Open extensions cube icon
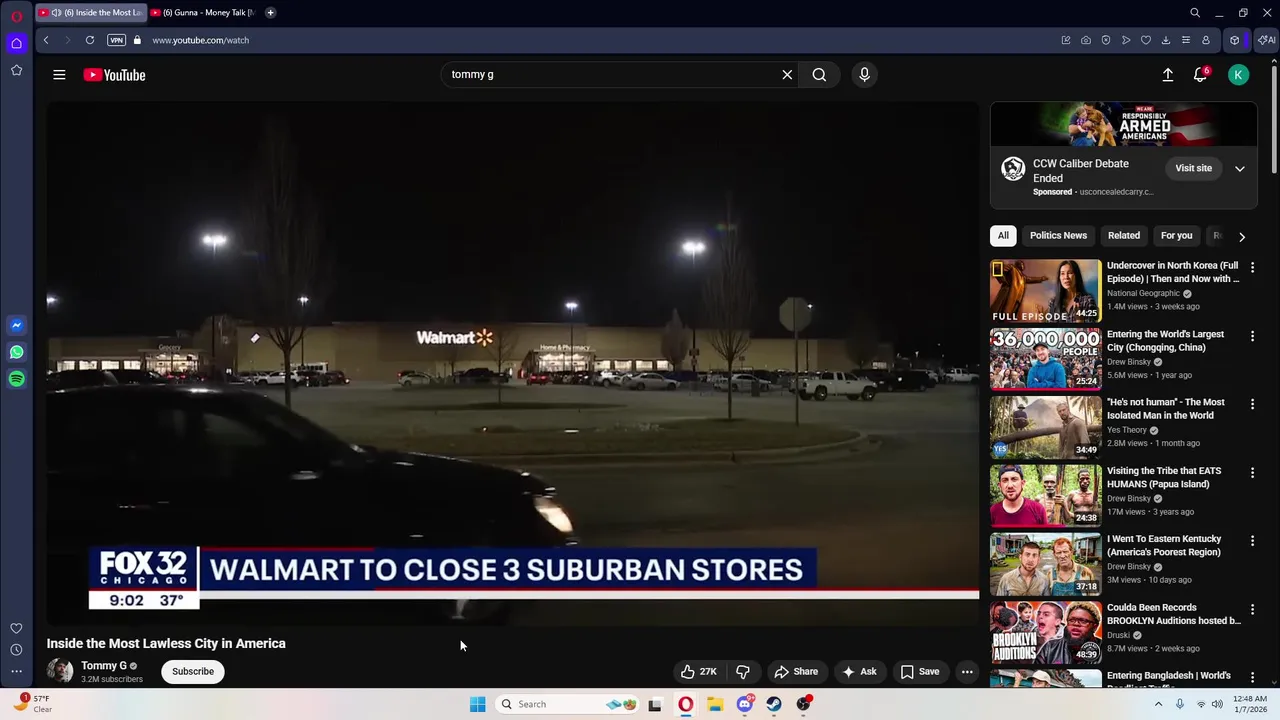This screenshot has height=720, width=1280. point(1235,40)
